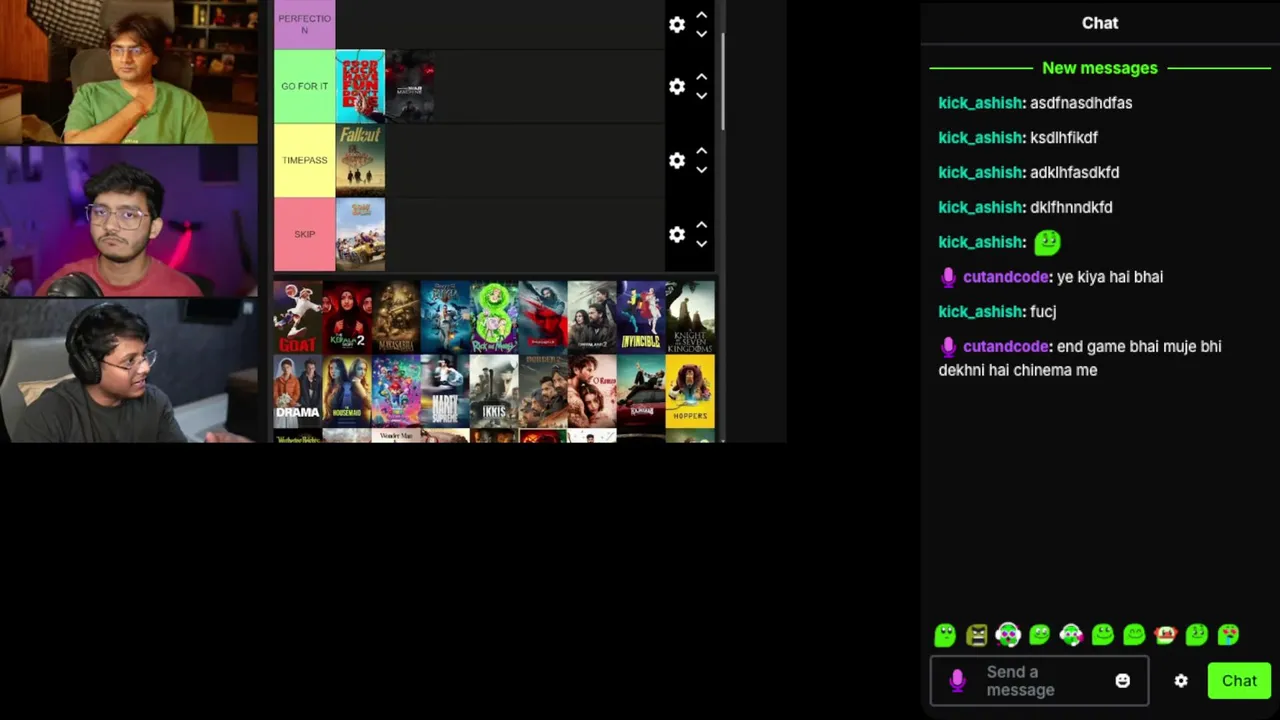Insert the angry olive face emote
1280x720 pixels.
coord(976,634)
